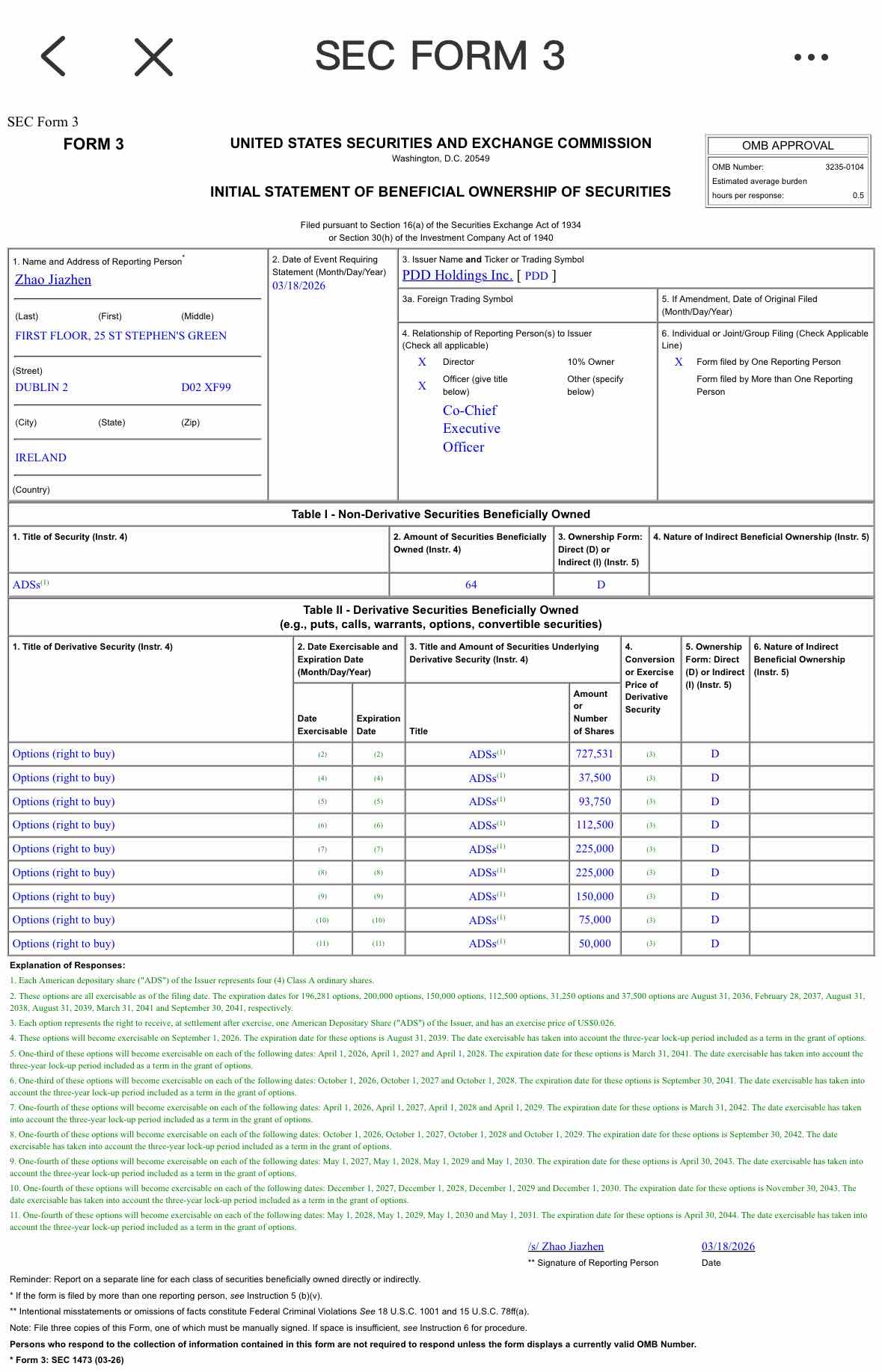The height and width of the screenshot is (1372, 882).
Task: Select the OMB number 3235-0104
Action: coord(844,167)
